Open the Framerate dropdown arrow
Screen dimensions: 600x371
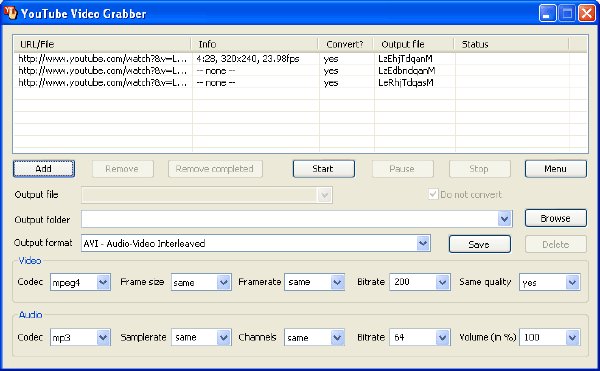pos(337,282)
